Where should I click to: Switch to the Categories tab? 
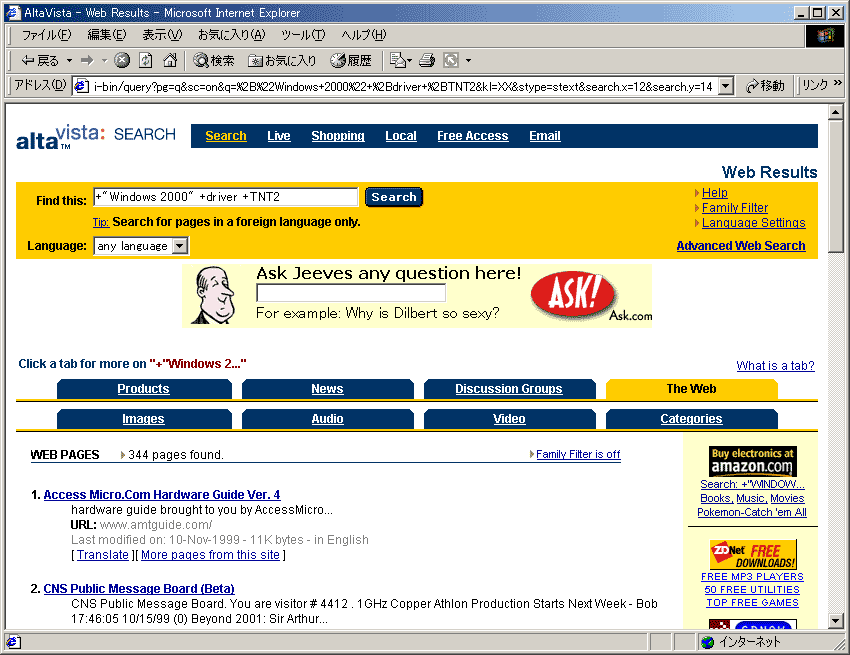coord(692,419)
